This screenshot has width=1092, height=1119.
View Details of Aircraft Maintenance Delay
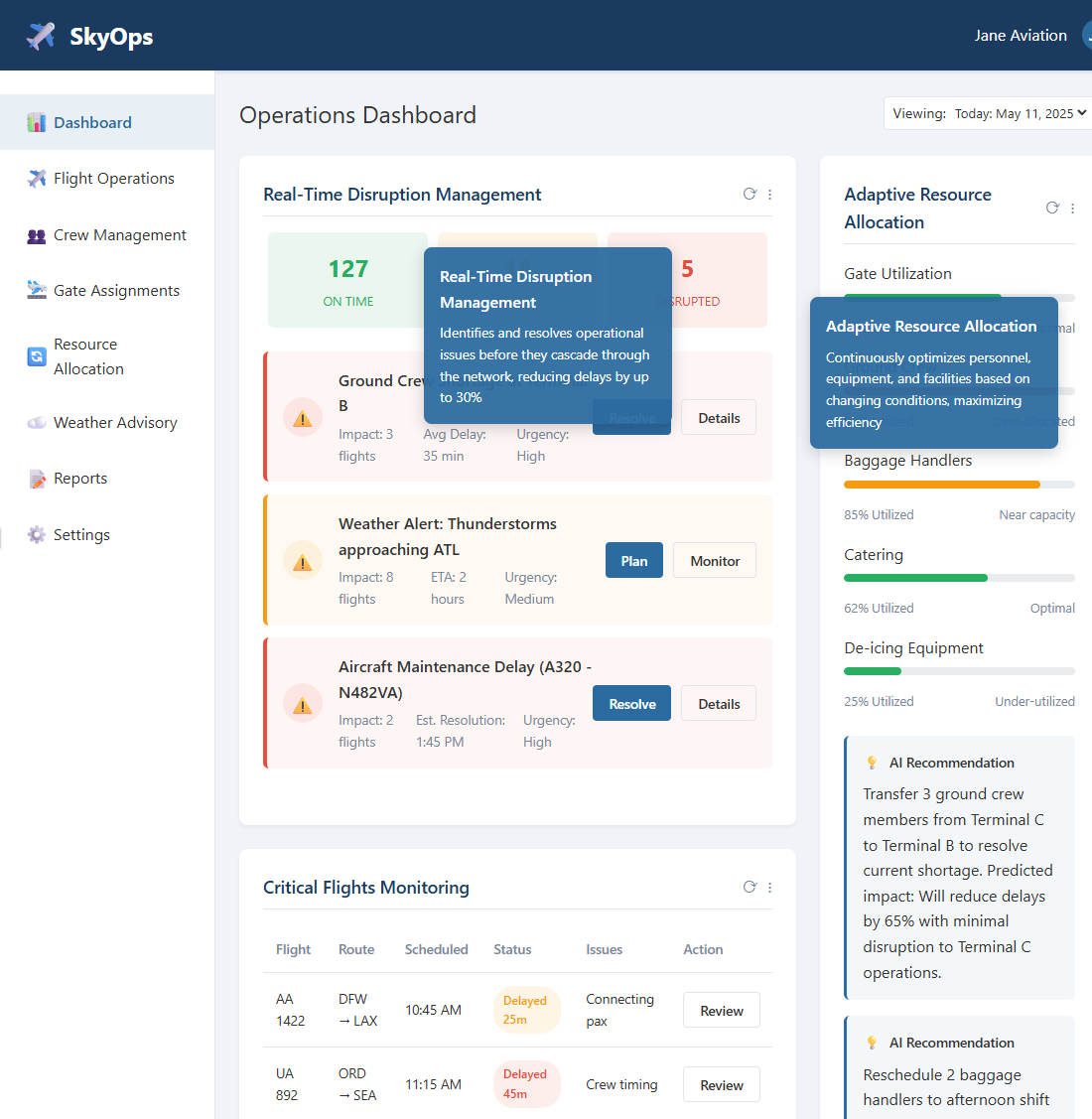pos(719,704)
